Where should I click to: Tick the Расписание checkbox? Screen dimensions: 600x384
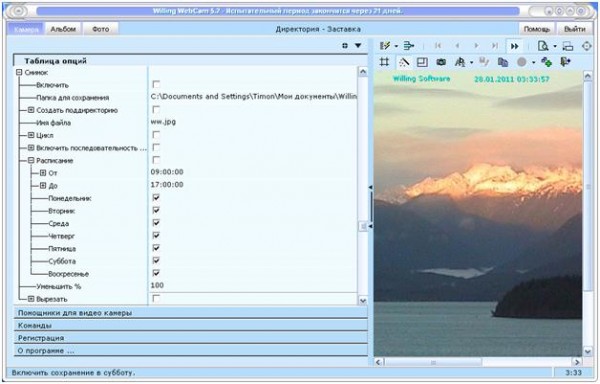(x=156, y=160)
